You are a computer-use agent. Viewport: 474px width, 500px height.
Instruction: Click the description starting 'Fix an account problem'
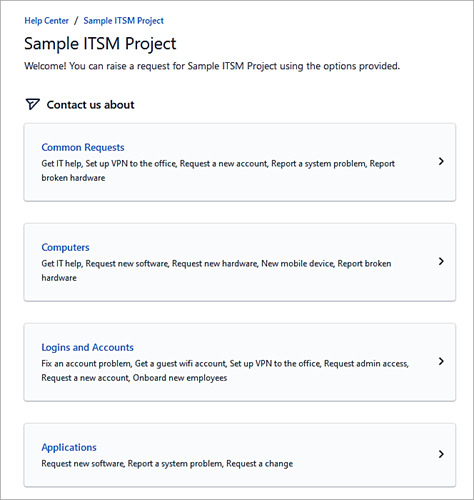tap(225, 371)
